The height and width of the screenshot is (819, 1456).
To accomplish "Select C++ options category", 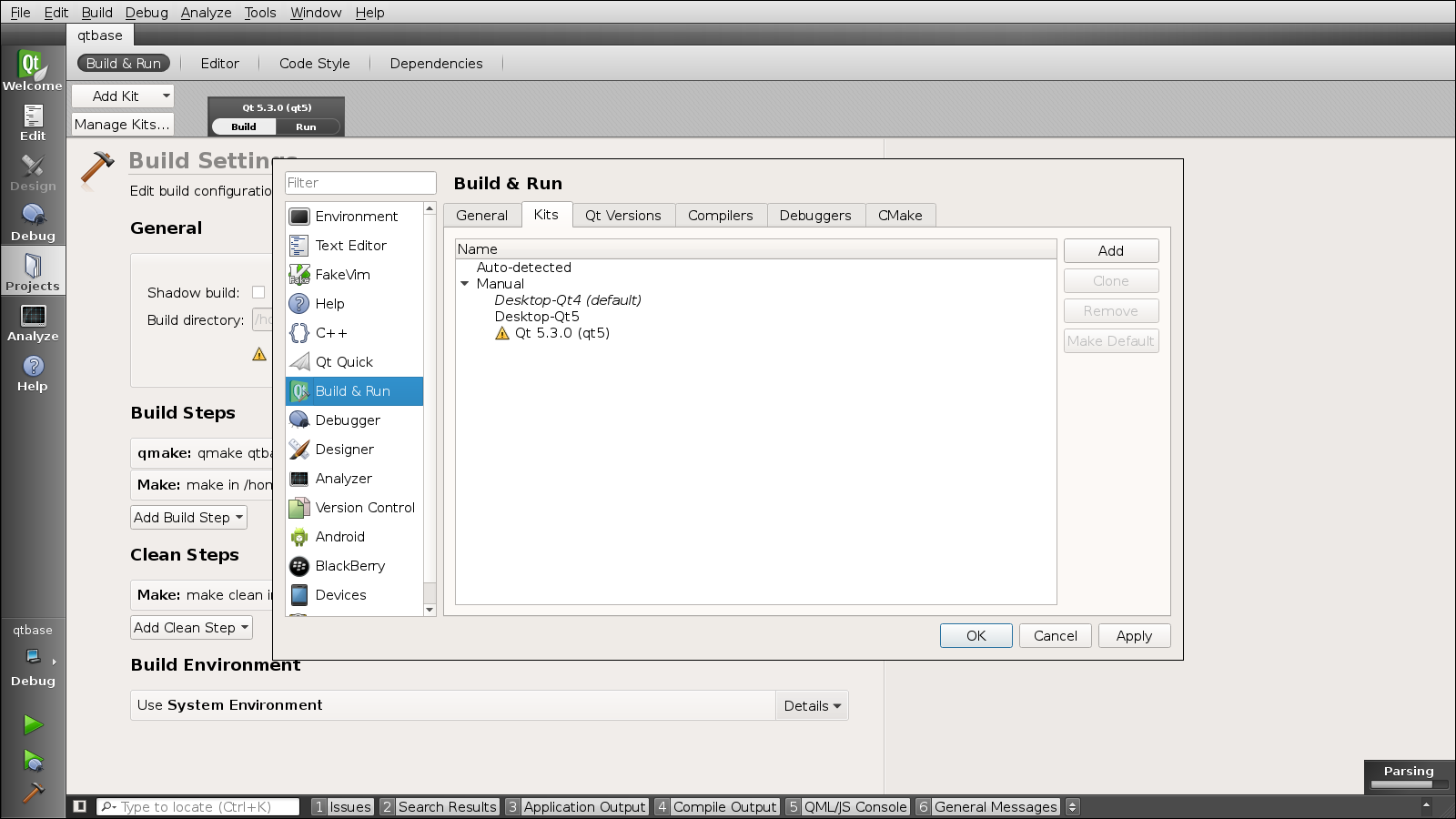I will coord(354,333).
